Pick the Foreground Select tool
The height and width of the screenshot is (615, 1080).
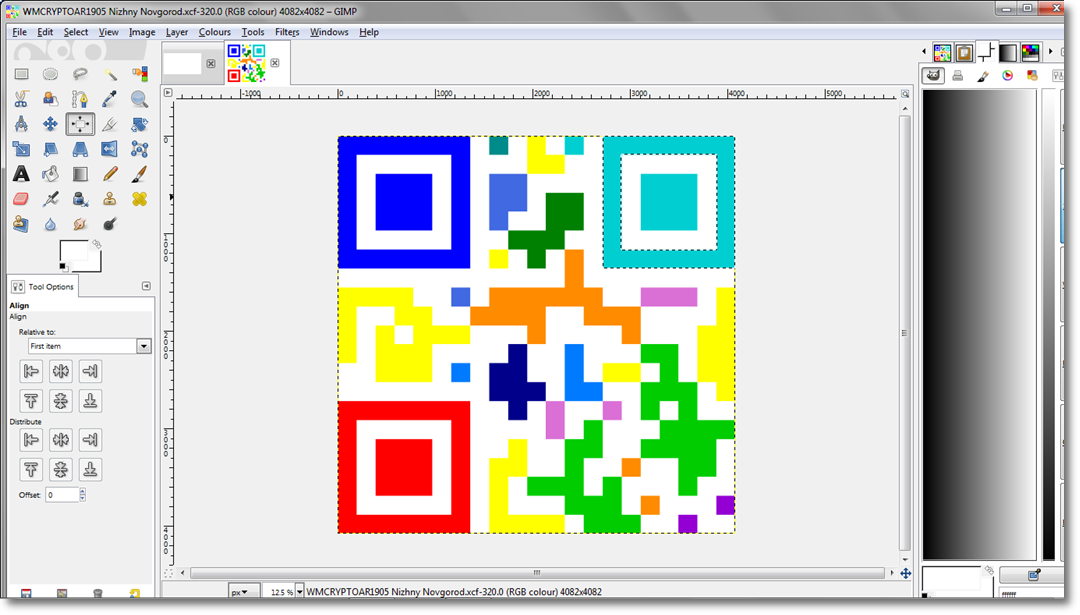(50, 99)
